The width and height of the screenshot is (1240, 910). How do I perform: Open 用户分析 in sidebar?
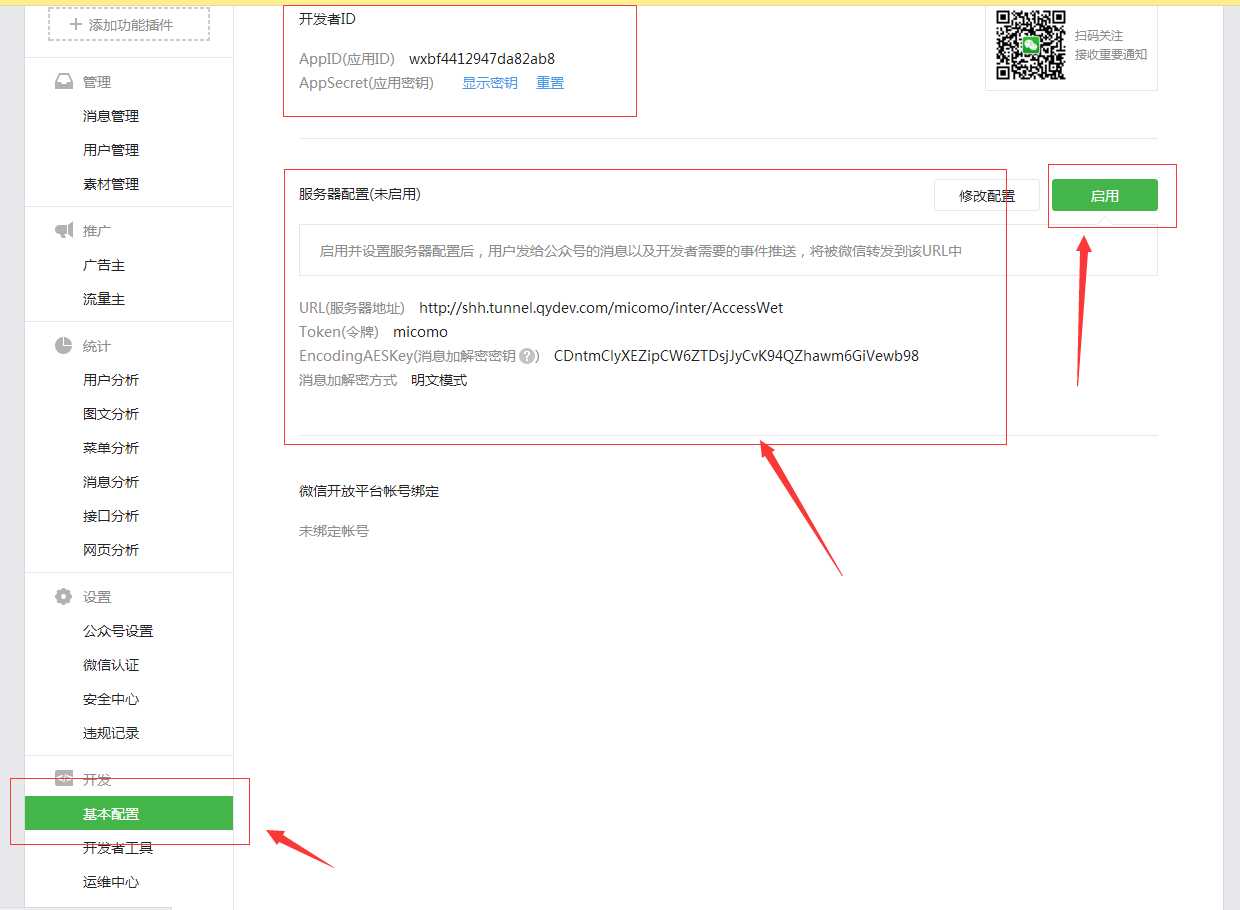(111, 380)
